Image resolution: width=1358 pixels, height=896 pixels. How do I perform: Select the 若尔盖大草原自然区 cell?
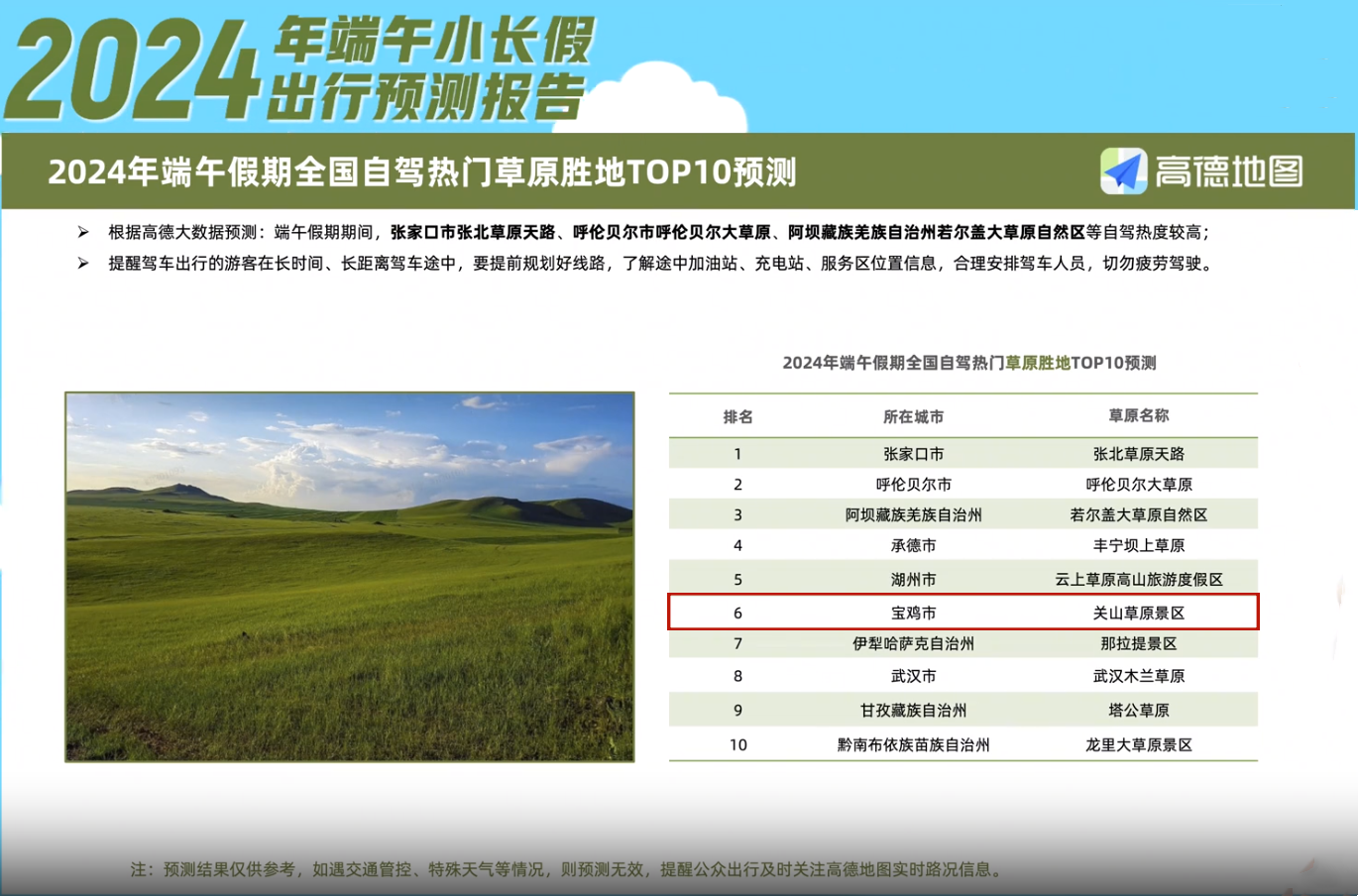click(x=1139, y=515)
